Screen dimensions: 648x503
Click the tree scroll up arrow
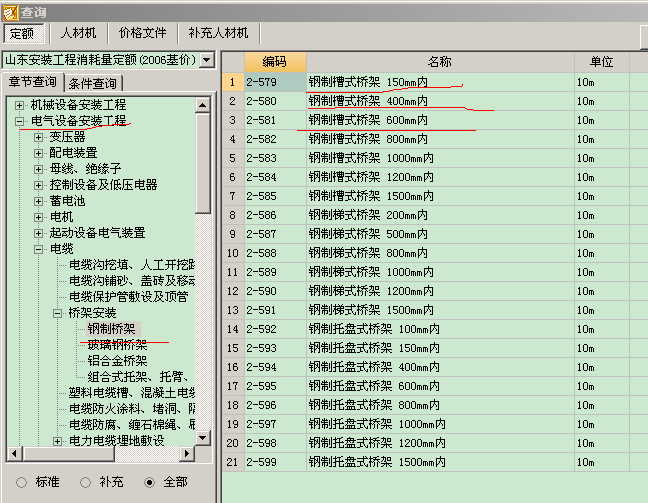(x=202, y=105)
